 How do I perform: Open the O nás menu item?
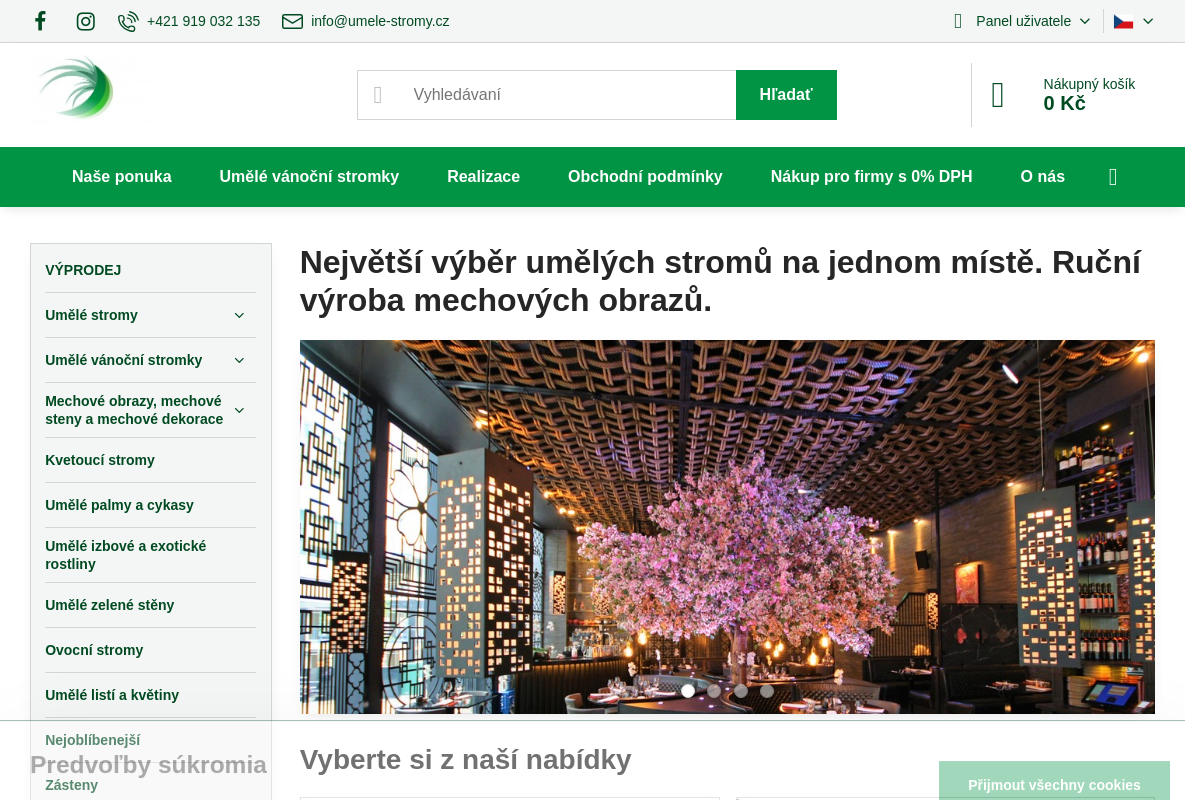[1042, 177]
